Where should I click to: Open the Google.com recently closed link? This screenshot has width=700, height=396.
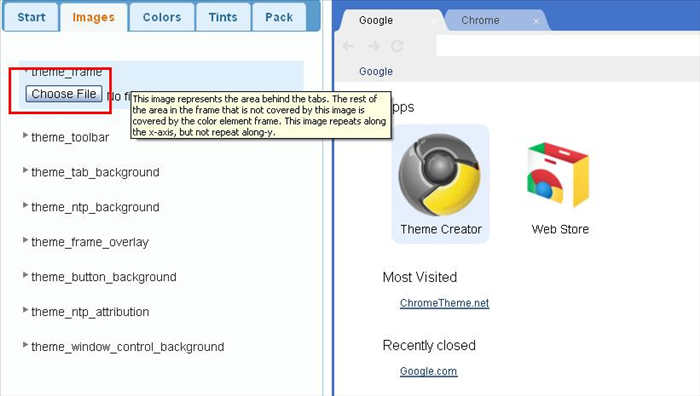pos(428,371)
